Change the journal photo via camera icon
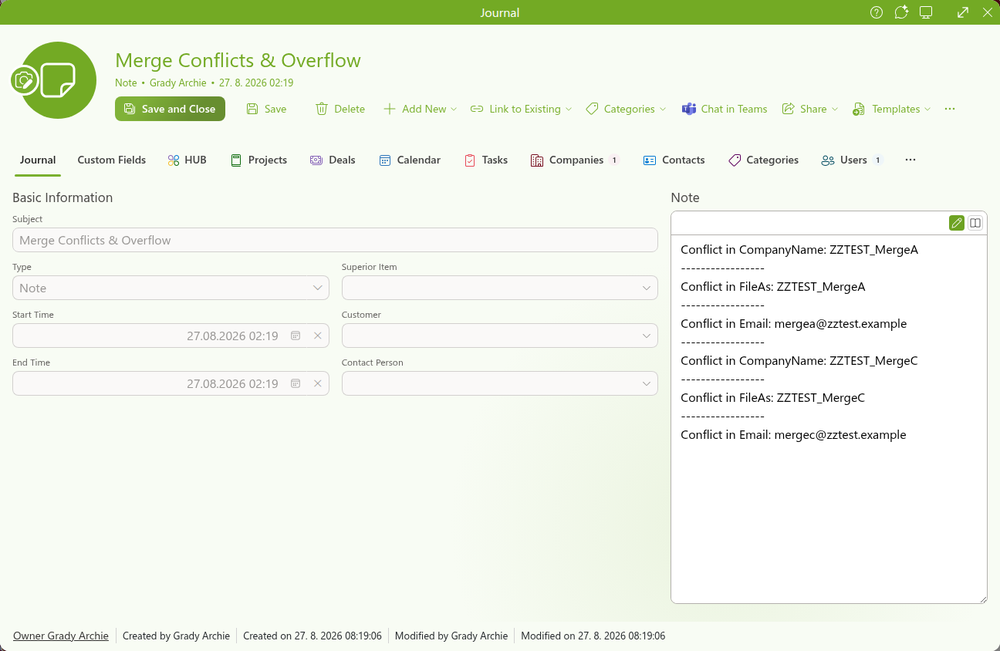 tap(24, 81)
